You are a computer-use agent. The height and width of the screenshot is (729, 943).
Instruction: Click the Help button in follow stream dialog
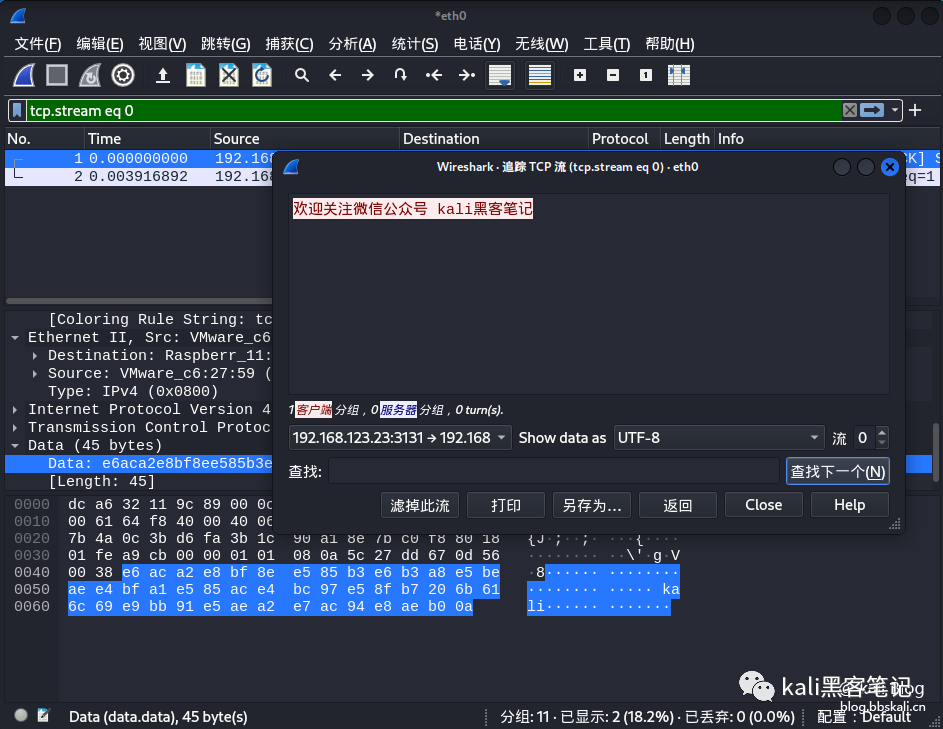click(850, 505)
